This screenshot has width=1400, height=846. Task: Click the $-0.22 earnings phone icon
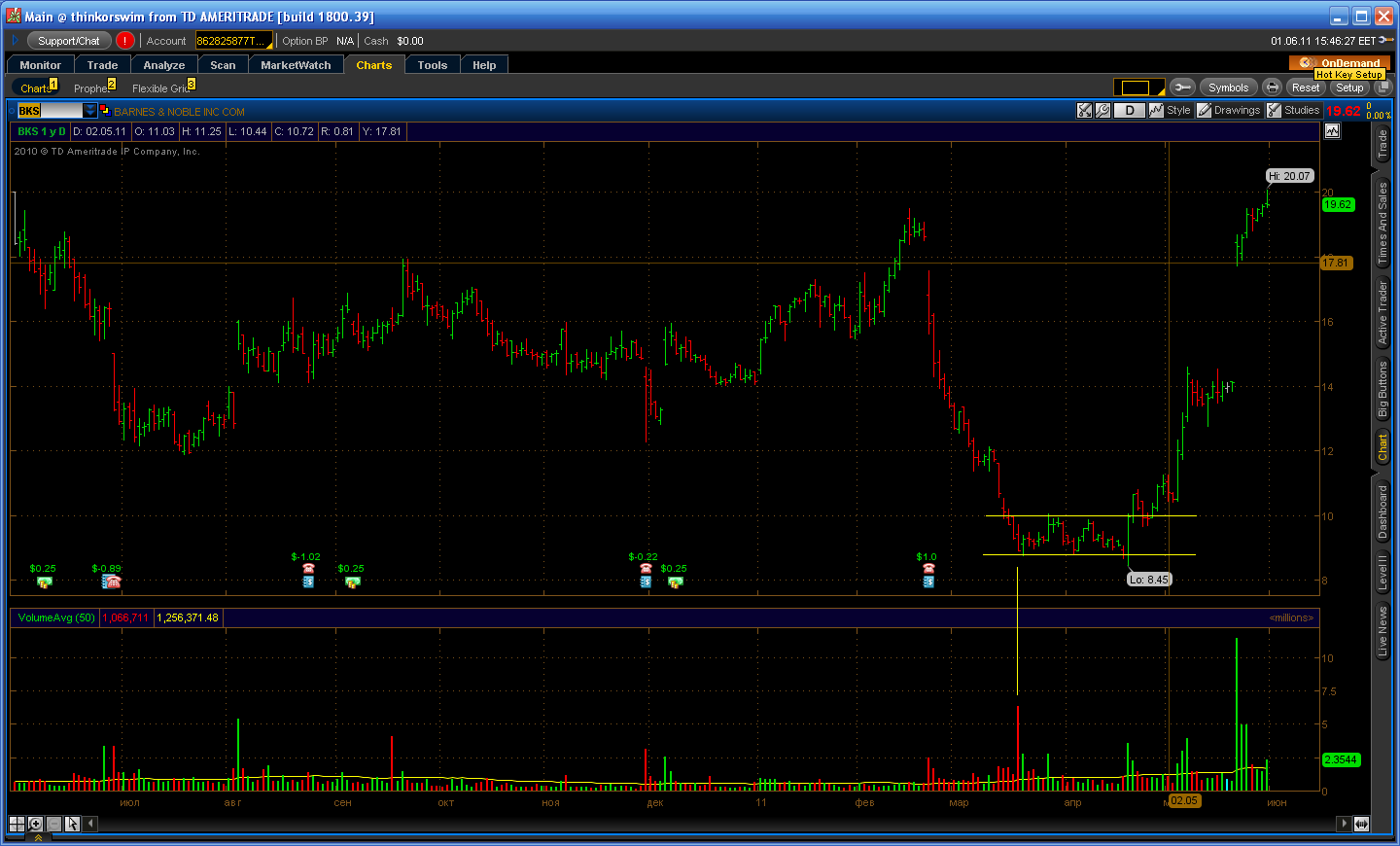coord(646,569)
